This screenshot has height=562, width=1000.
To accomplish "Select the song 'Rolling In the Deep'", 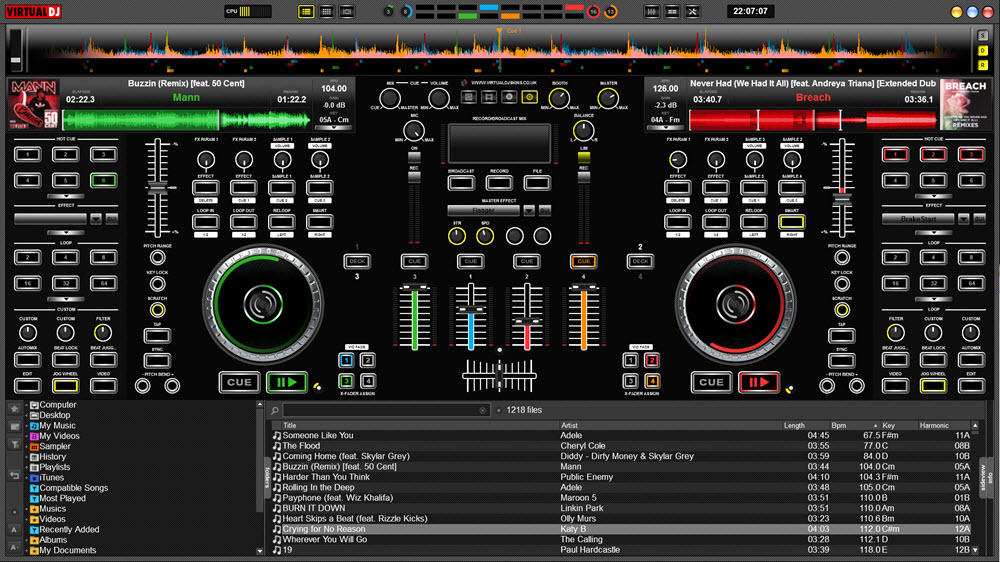I will click(318, 487).
